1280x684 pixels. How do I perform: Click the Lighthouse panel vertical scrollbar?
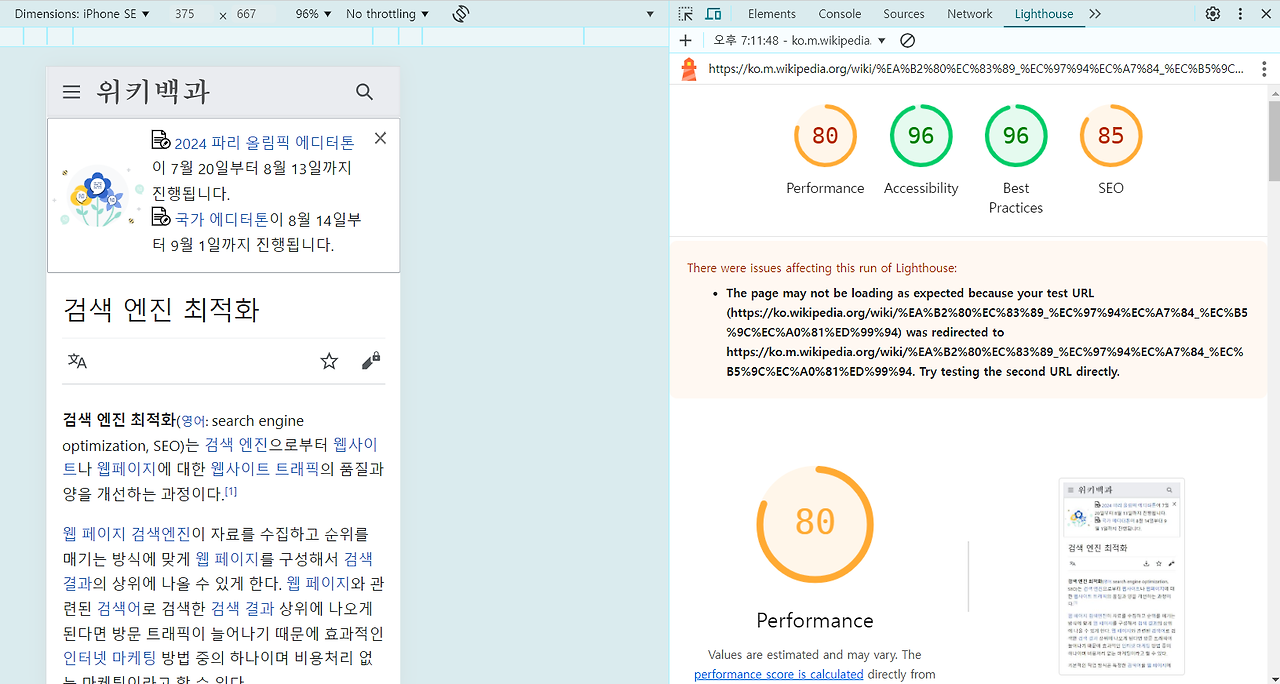1273,140
